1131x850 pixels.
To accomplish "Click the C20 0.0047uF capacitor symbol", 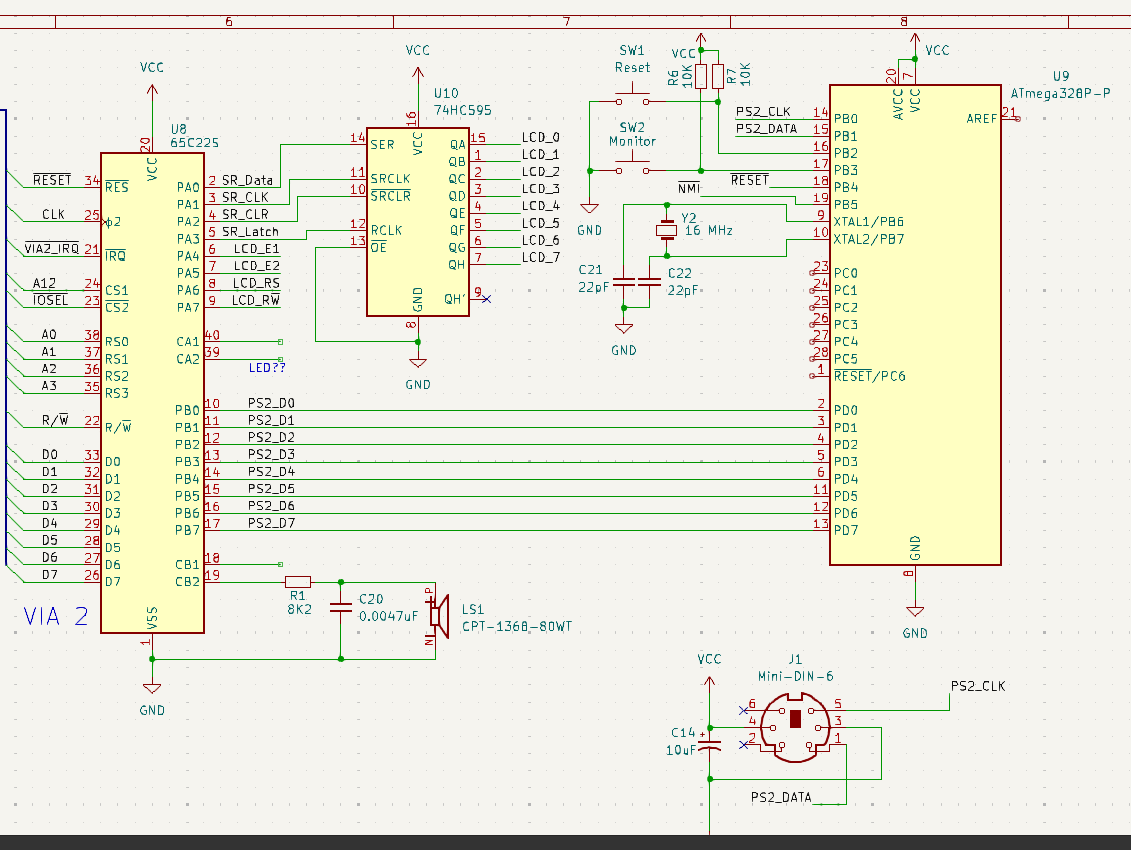I will [x=341, y=606].
